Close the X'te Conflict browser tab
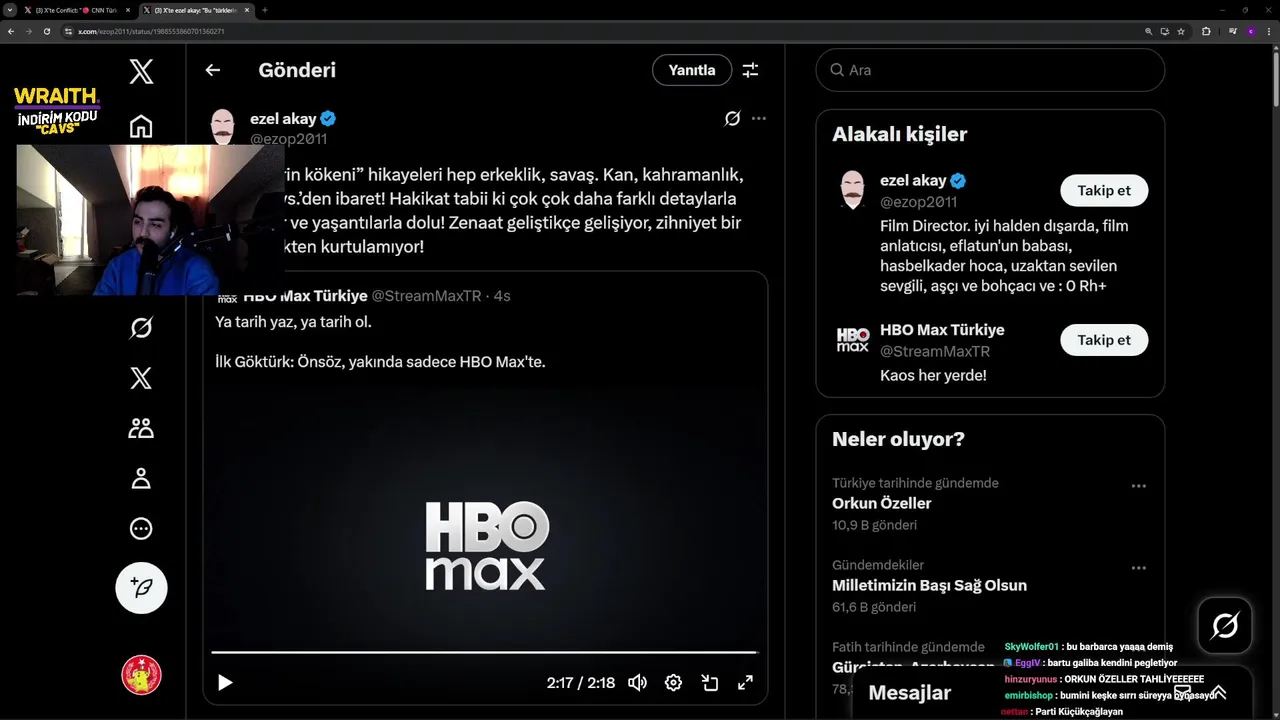This screenshot has width=1280, height=720. click(128, 10)
